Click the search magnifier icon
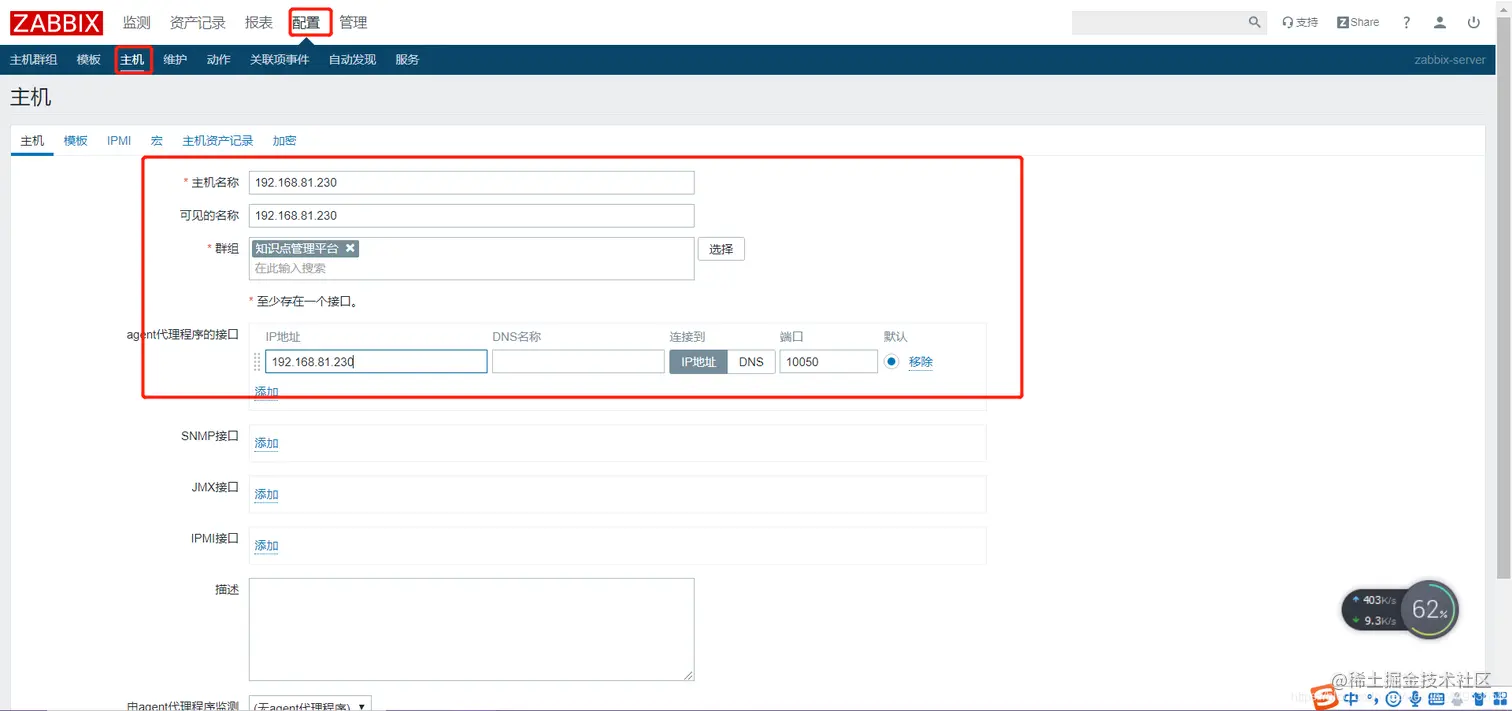 (1254, 22)
